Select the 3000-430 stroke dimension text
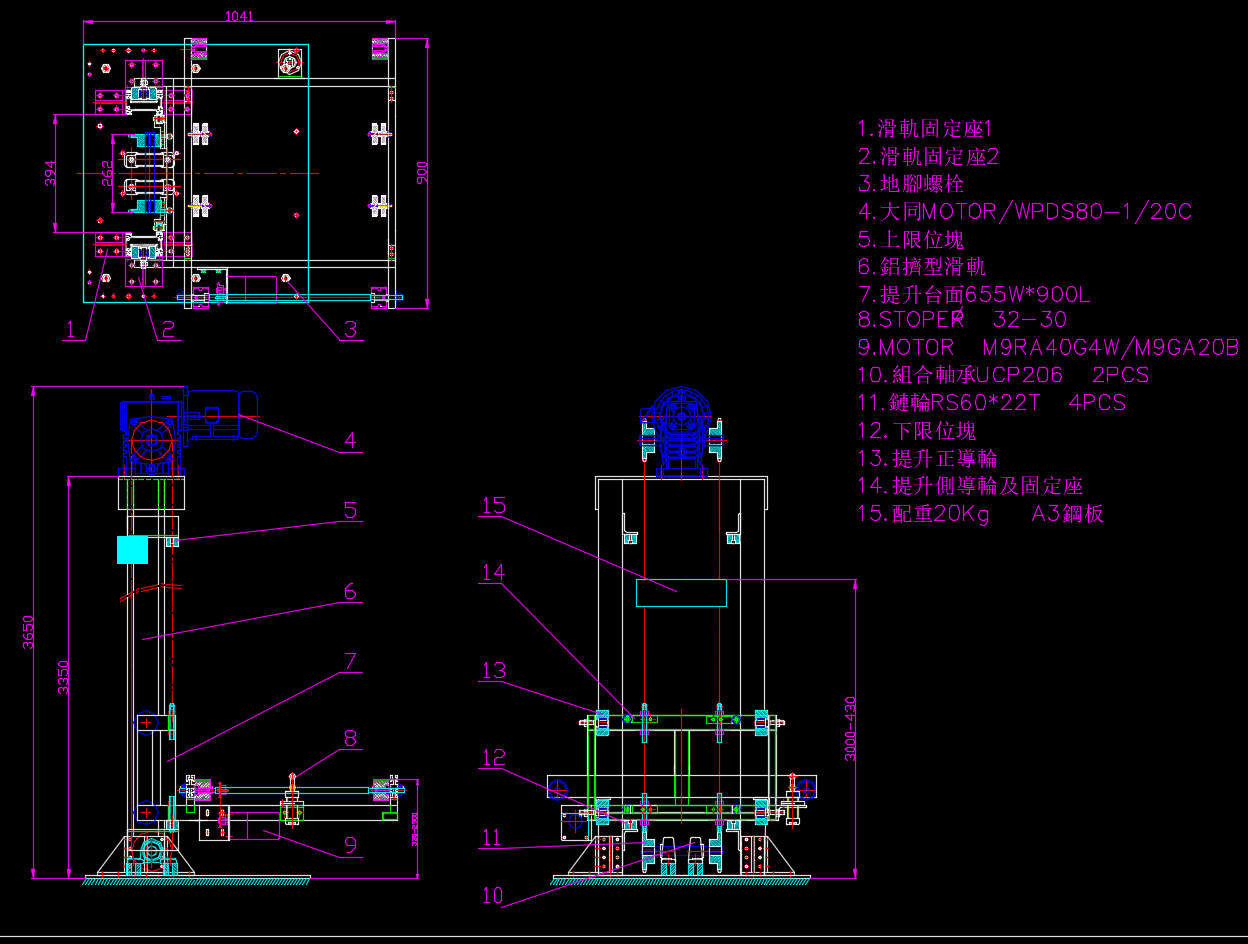The image size is (1248, 944). (x=851, y=728)
